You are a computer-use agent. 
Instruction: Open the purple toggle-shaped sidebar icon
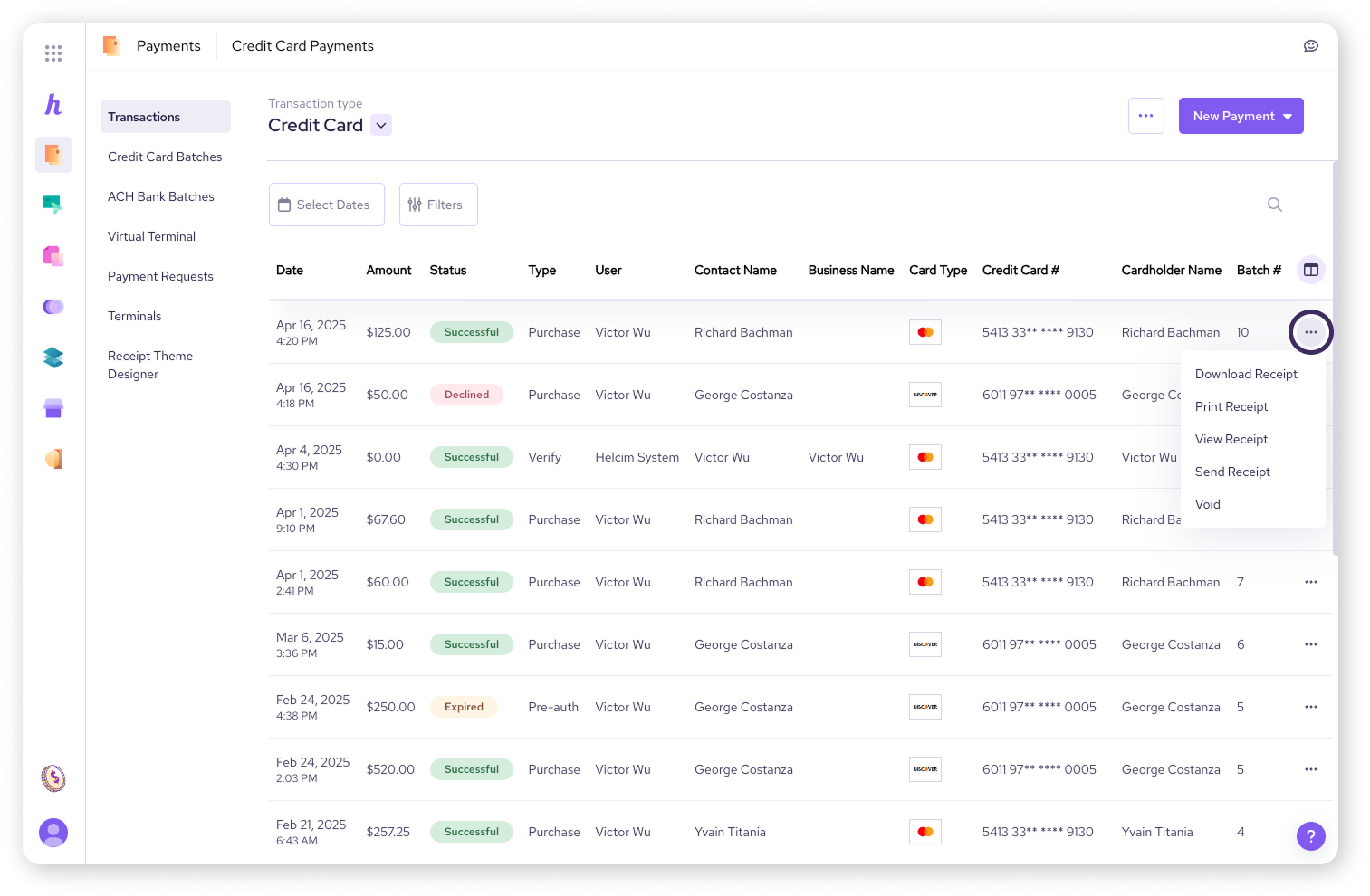point(53,307)
